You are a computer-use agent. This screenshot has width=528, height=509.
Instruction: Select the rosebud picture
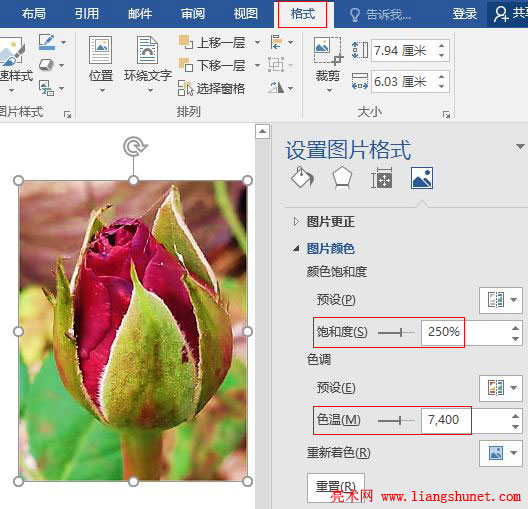133,331
